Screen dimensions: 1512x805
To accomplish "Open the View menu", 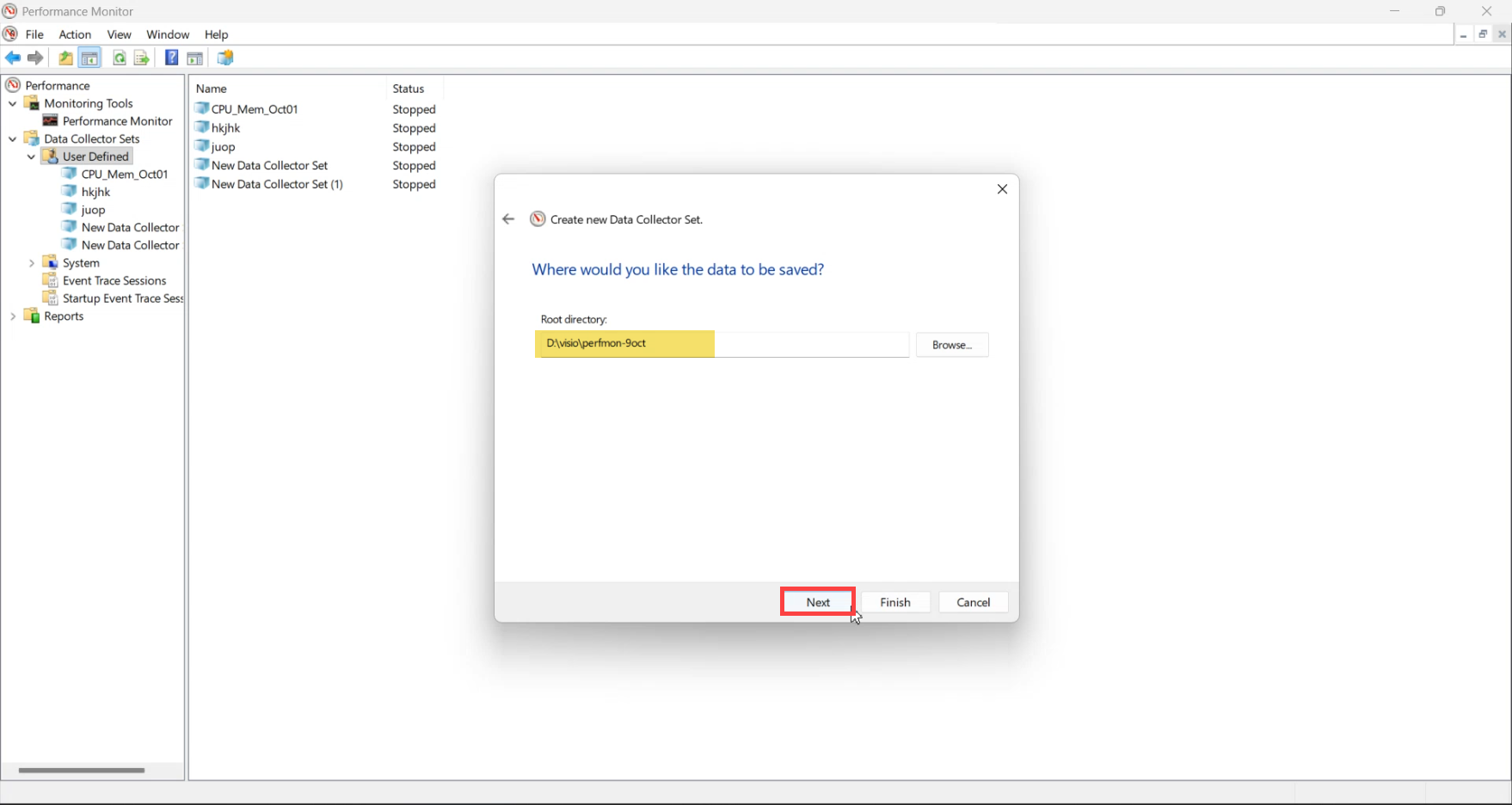I will pos(119,34).
